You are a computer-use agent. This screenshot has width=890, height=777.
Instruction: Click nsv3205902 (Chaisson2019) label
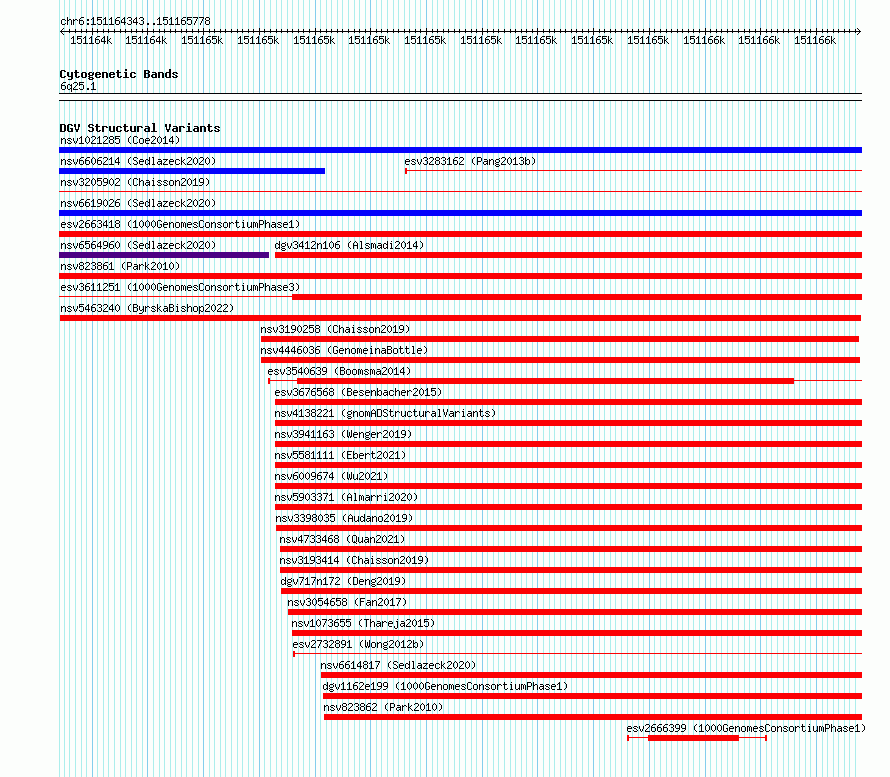[x=135, y=182]
